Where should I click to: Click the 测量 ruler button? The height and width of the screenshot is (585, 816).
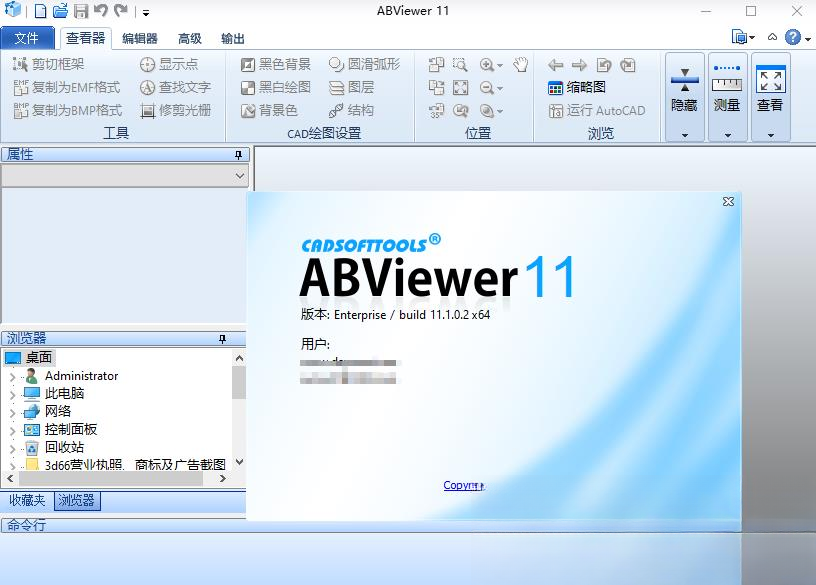727,90
